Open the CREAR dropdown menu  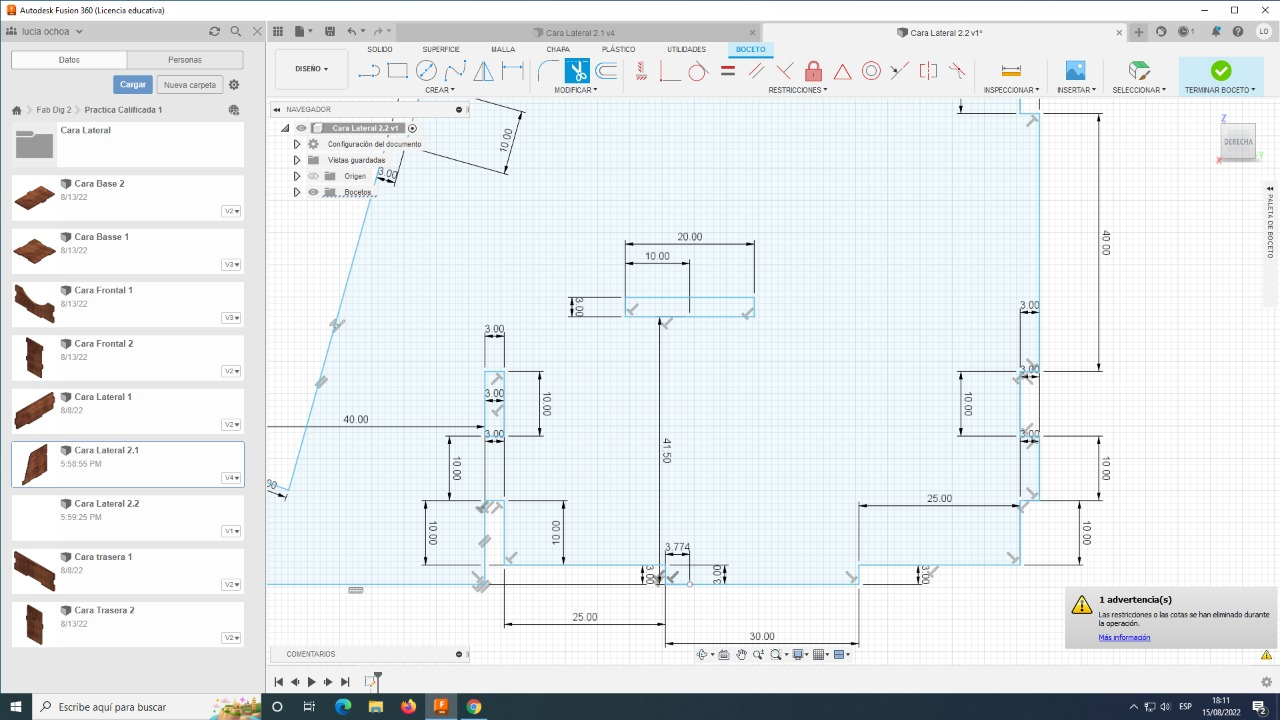click(440, 90)
